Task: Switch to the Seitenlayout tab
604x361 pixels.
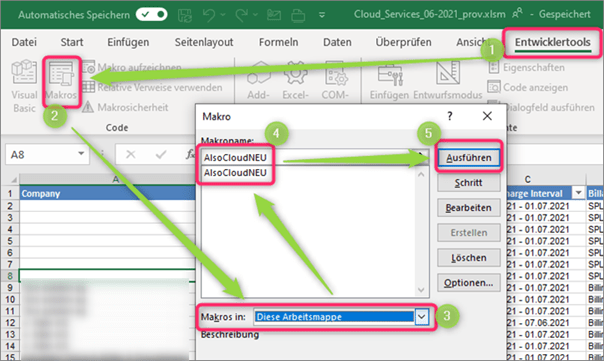Action: tap(204, 42)
